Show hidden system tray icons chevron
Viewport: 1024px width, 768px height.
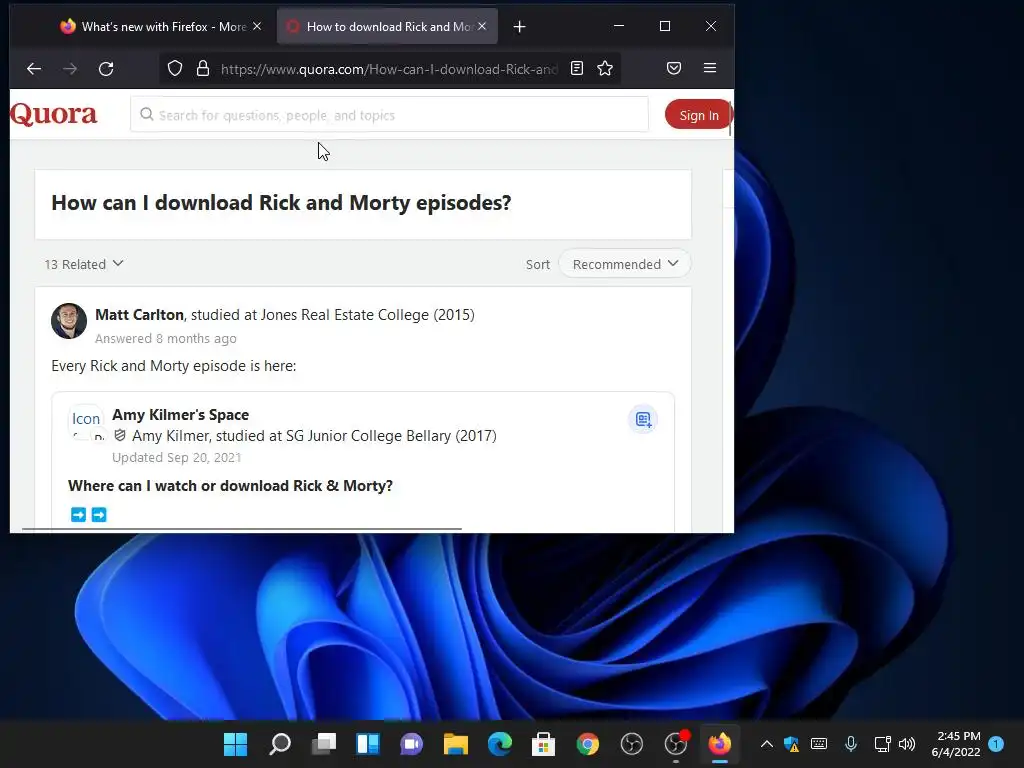click(x=767, y=744)
